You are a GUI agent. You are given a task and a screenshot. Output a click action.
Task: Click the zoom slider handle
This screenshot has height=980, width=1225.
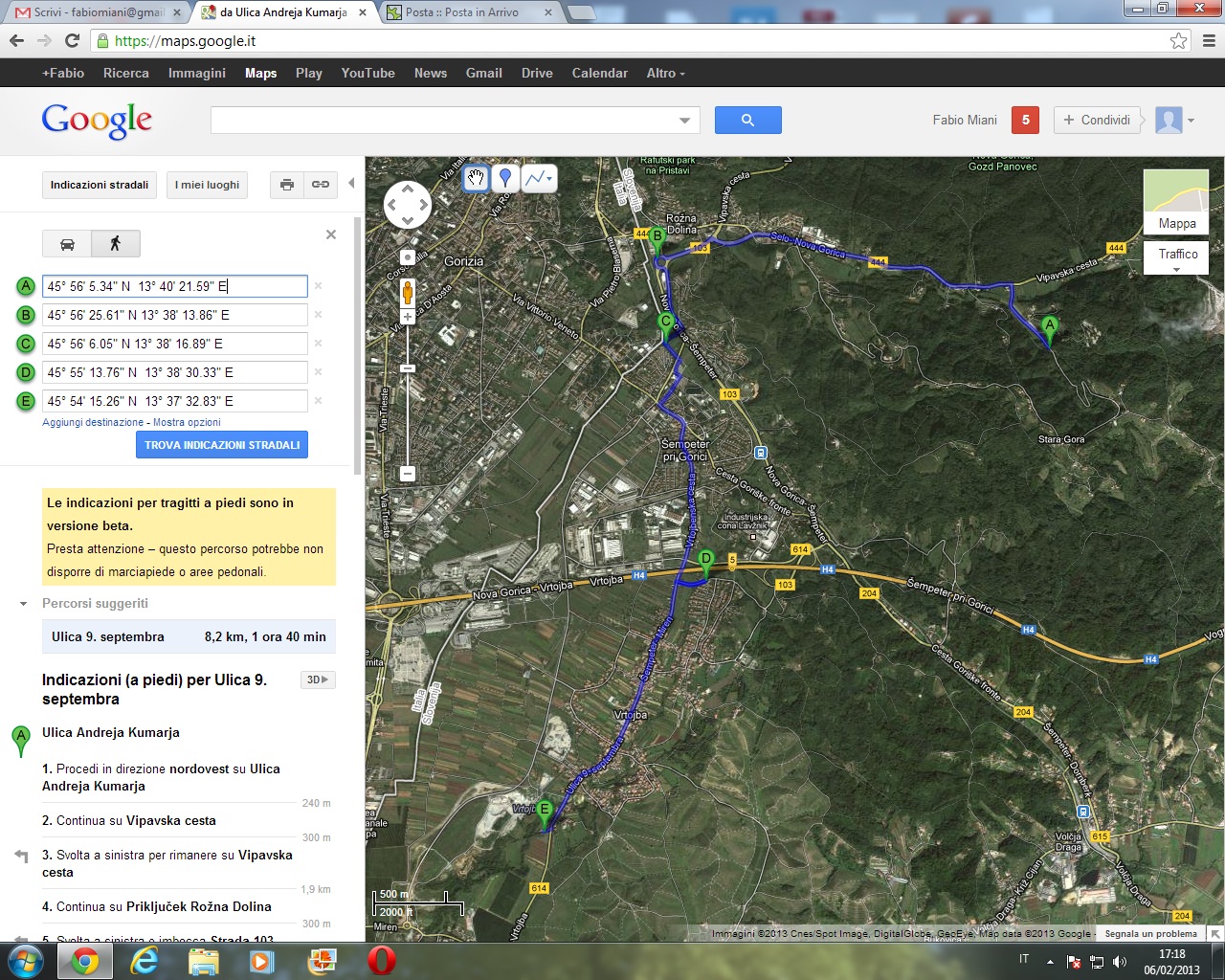(x=408, y=368)
